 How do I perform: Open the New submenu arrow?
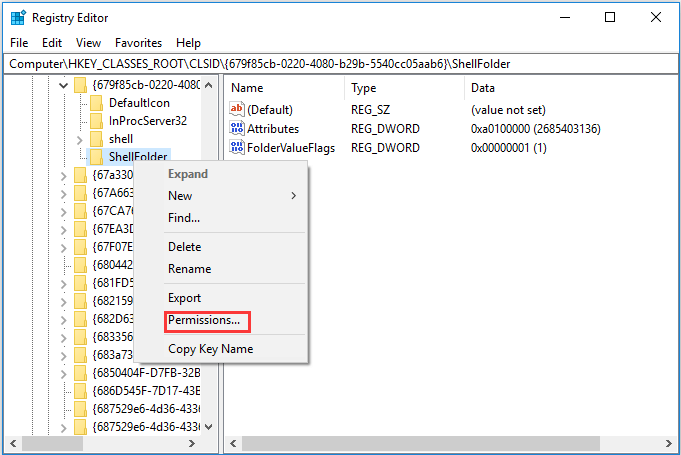(x=294, y=196)
